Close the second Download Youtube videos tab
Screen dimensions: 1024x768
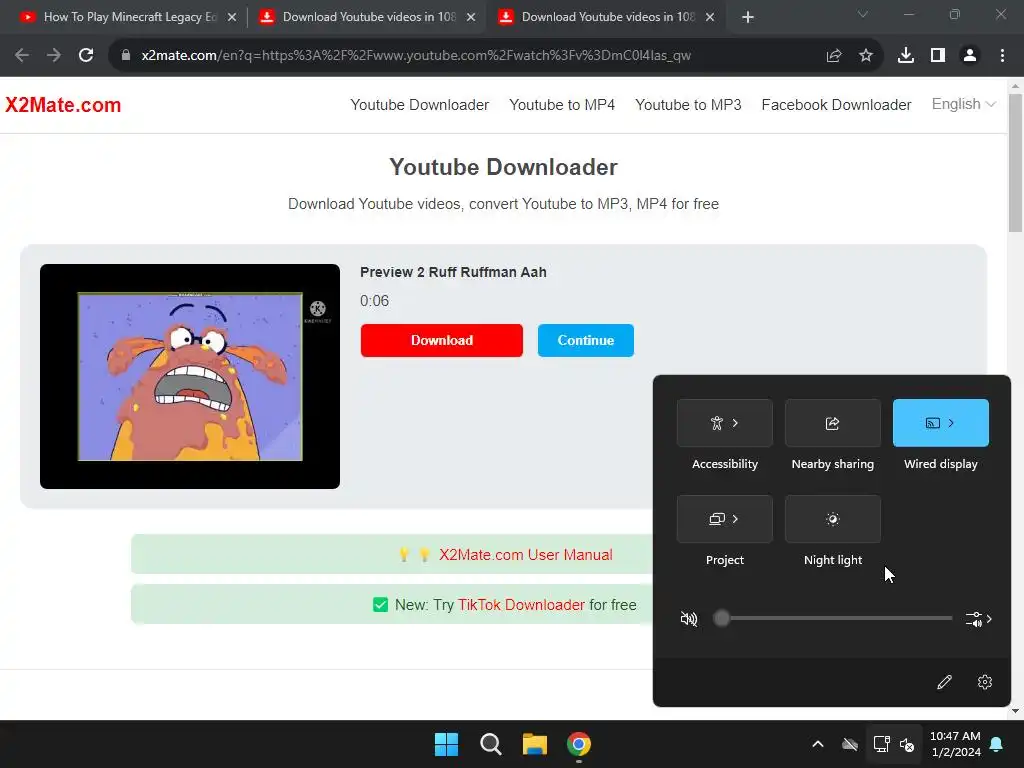click(x=471, y=17)
